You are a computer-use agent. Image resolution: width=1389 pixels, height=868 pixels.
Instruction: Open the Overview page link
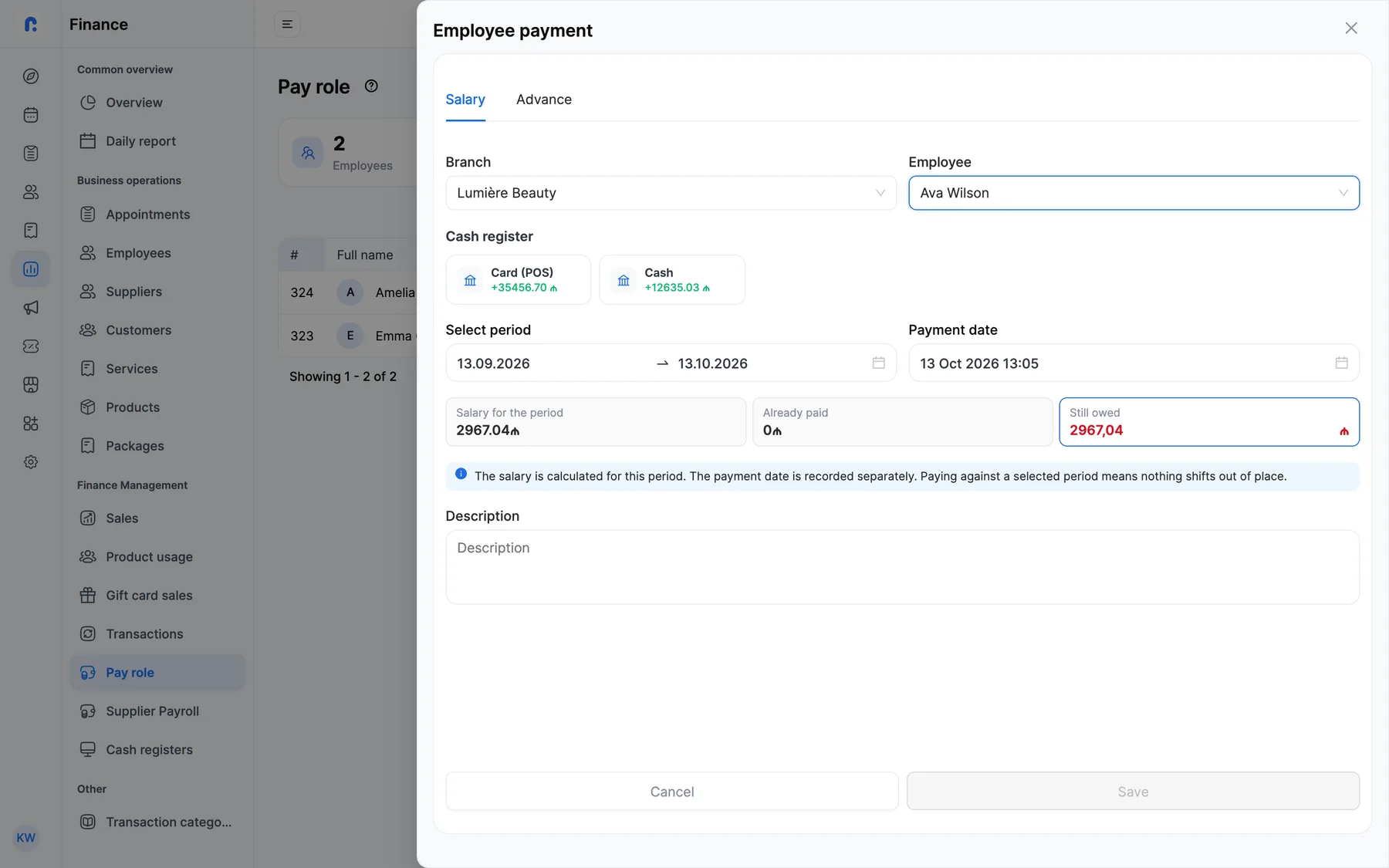(x=157, y=103)
